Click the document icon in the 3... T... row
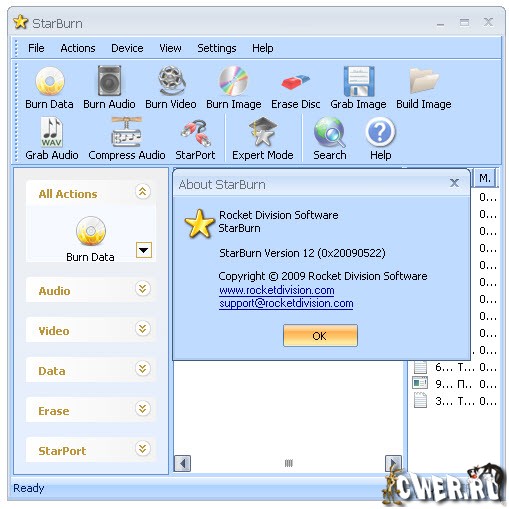This screenshot has height=509, width=509. 420,400
